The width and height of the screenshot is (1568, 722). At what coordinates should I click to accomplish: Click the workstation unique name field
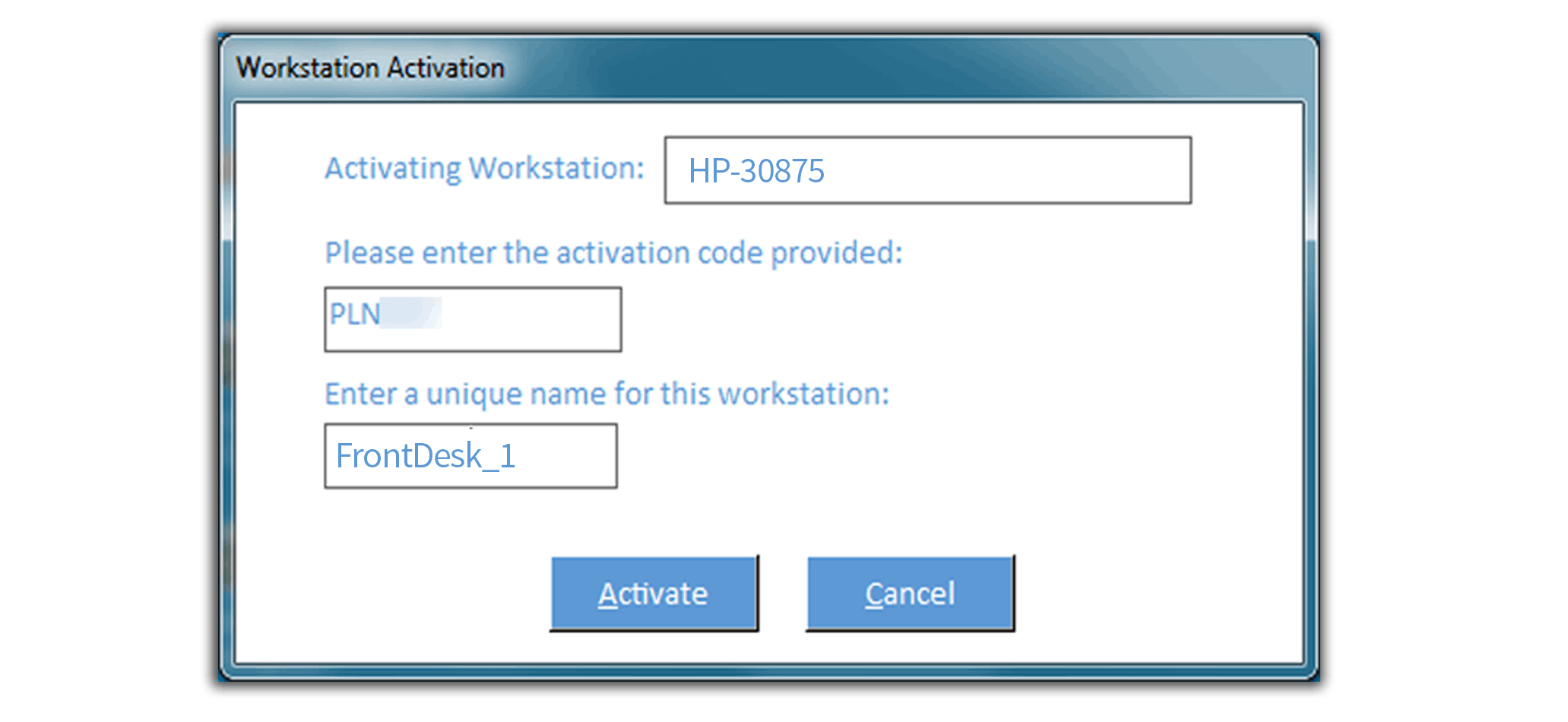pos(470,456)
